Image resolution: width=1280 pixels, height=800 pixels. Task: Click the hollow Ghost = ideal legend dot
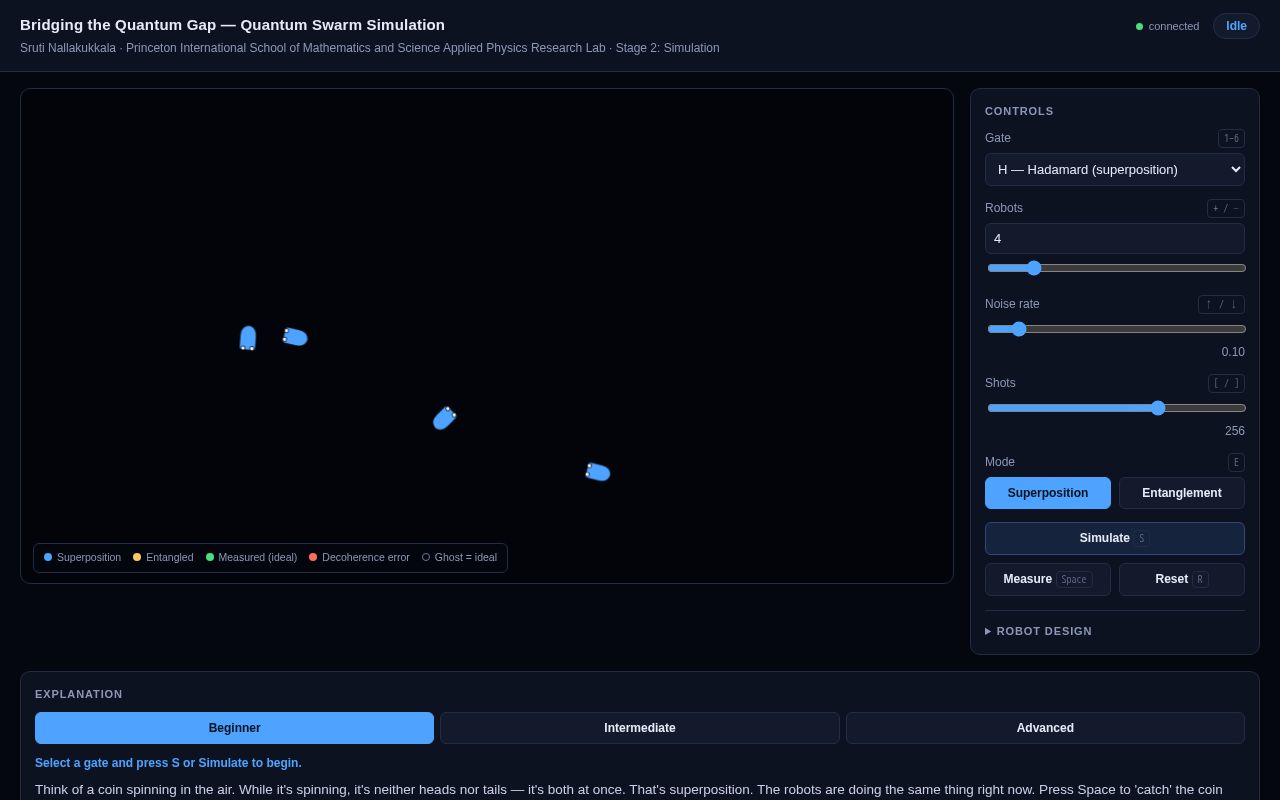point(426,557)
